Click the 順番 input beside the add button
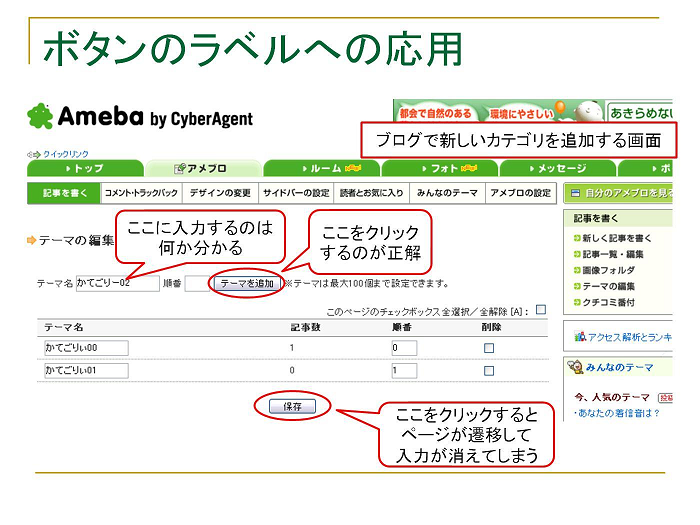Image resolution: width=700 pixels, height=525 pixels. [x=197, y=283]
